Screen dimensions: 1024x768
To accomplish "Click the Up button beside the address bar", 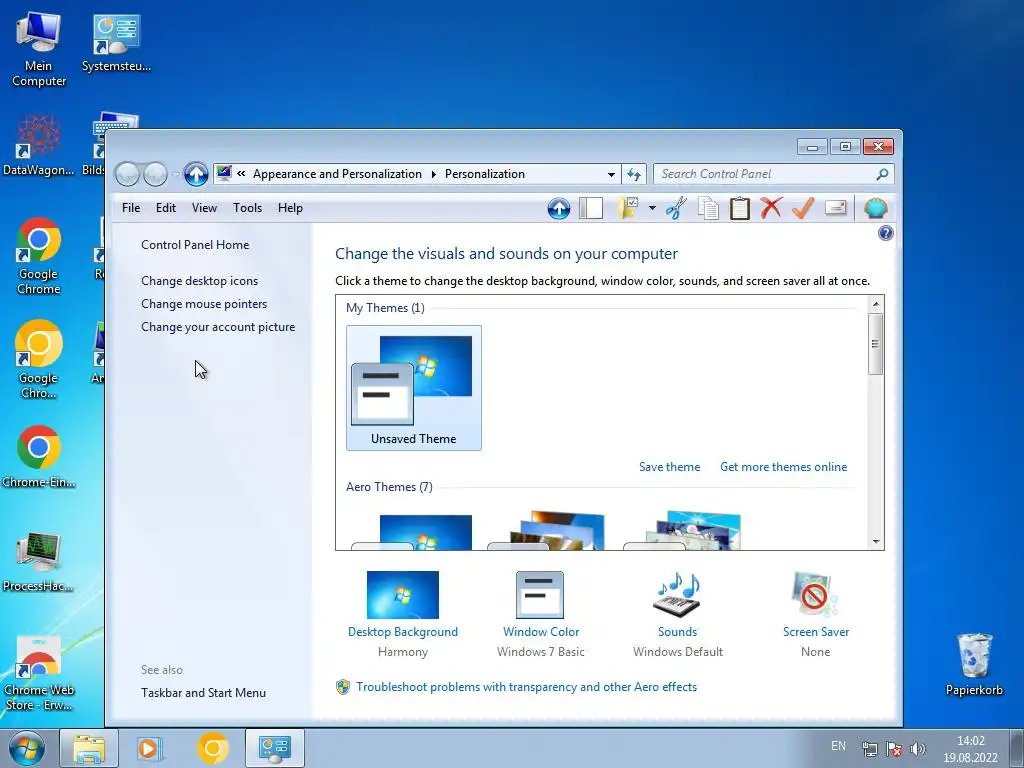I will click(195, 174).
